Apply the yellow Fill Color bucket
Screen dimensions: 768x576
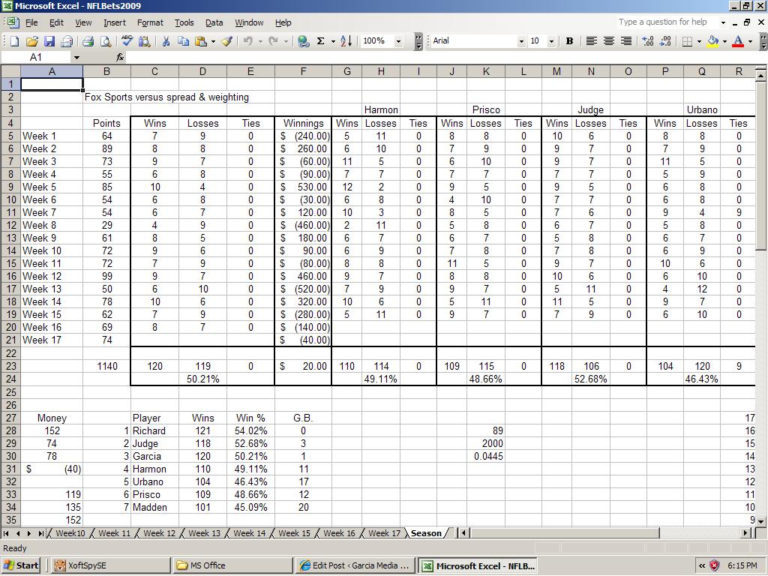[x=713, y=42]
